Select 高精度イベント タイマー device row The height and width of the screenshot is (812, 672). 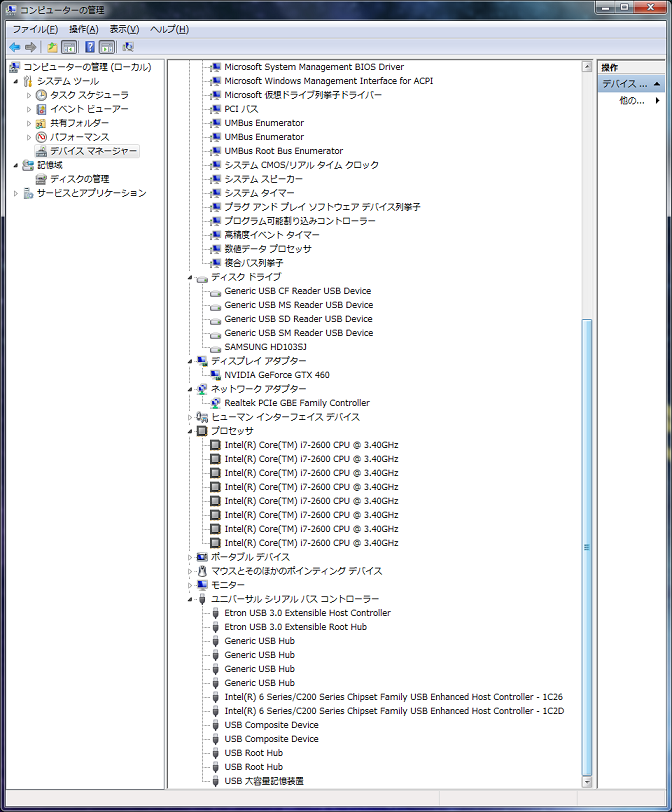[x=272, y=235]
